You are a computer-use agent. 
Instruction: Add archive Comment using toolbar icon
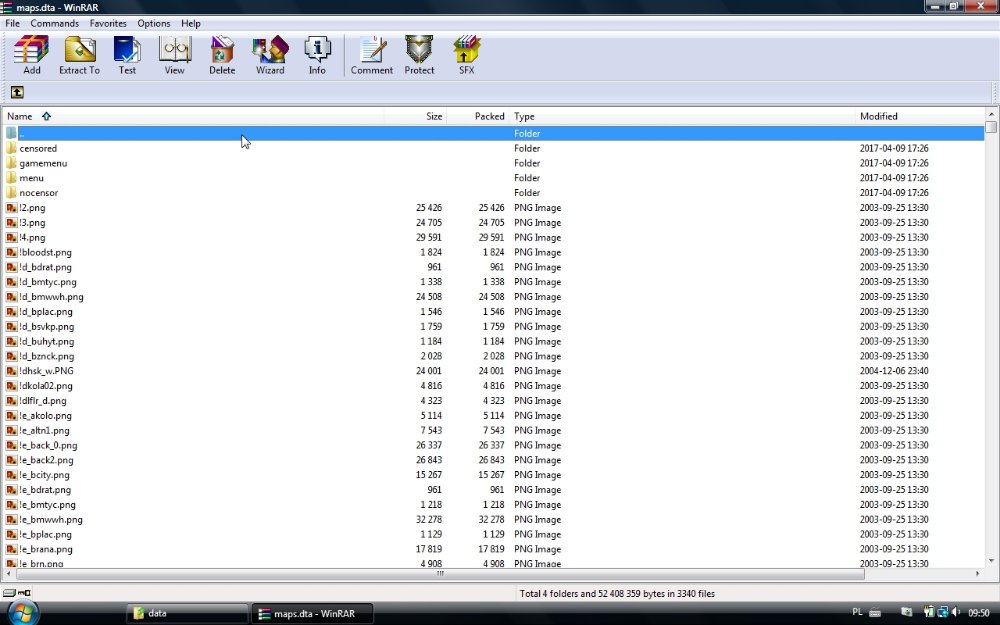coord(372,55)
